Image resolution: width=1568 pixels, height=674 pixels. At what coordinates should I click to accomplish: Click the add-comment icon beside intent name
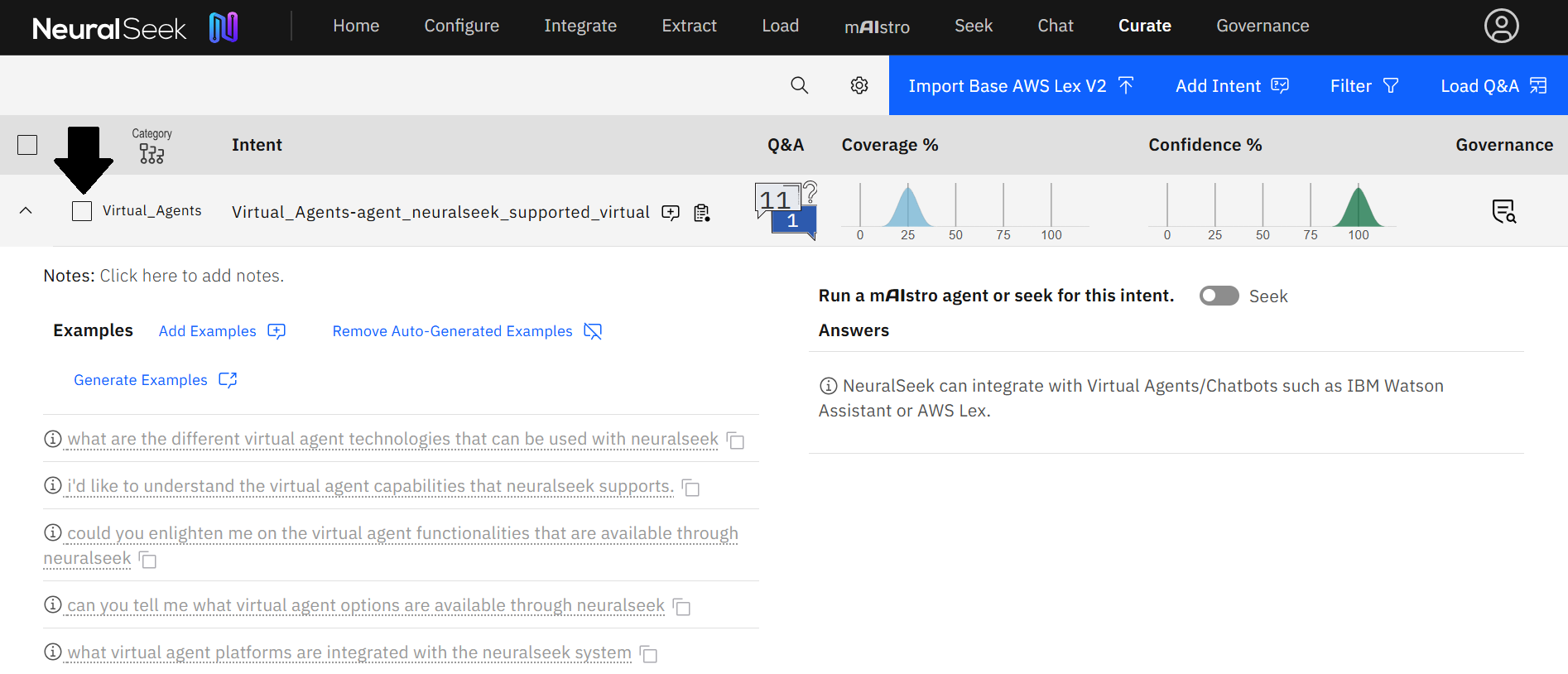(671, 213)
